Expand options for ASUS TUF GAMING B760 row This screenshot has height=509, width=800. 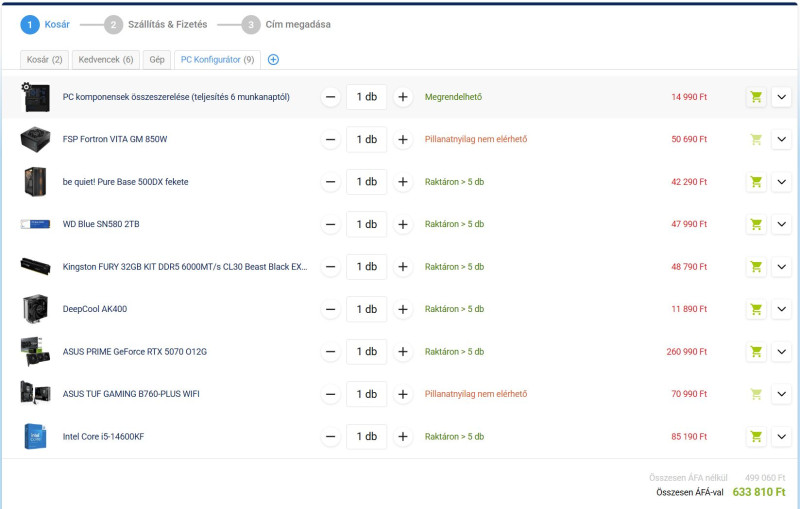point(781,394)
